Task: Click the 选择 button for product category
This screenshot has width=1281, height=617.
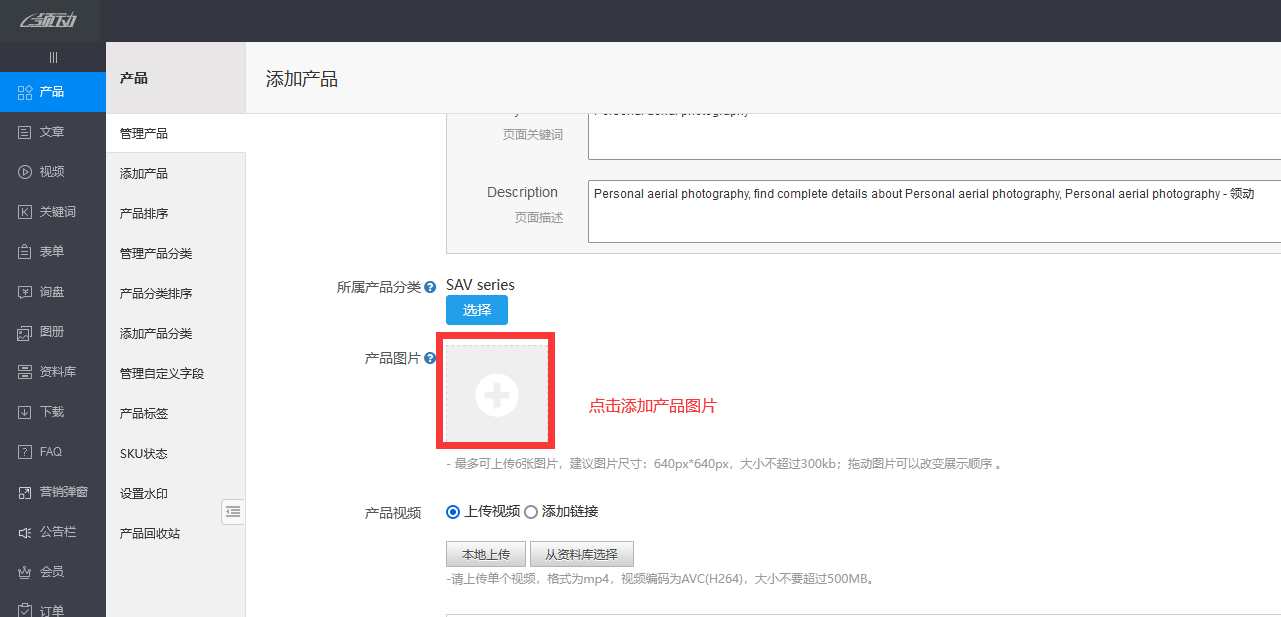Action: click(x=476, y=310)
